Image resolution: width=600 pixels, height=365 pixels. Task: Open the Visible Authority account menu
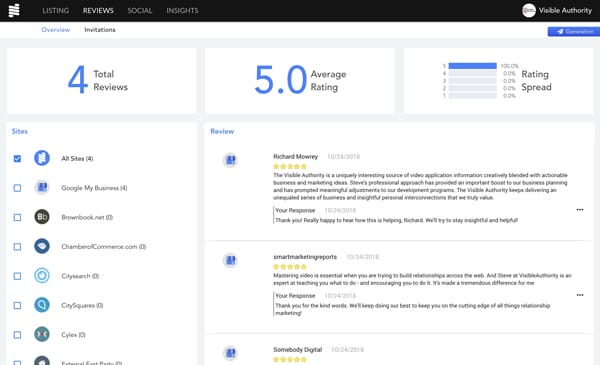tap(557, 10)
